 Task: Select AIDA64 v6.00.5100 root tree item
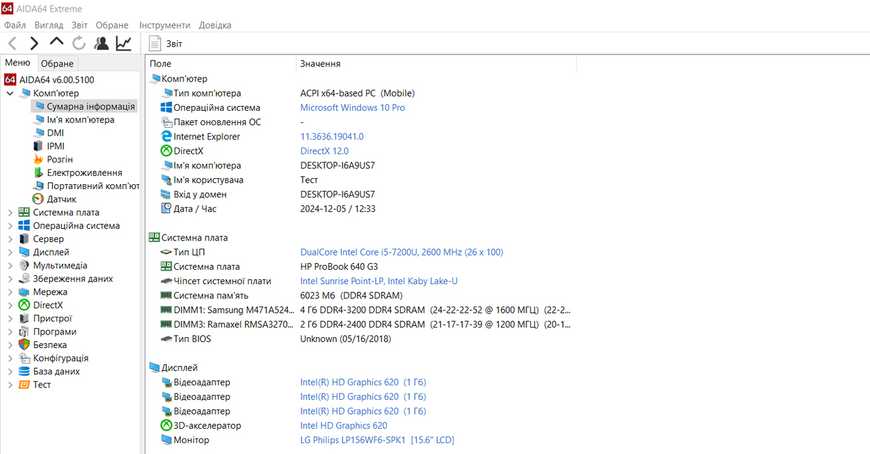click(x=49, y=80)
